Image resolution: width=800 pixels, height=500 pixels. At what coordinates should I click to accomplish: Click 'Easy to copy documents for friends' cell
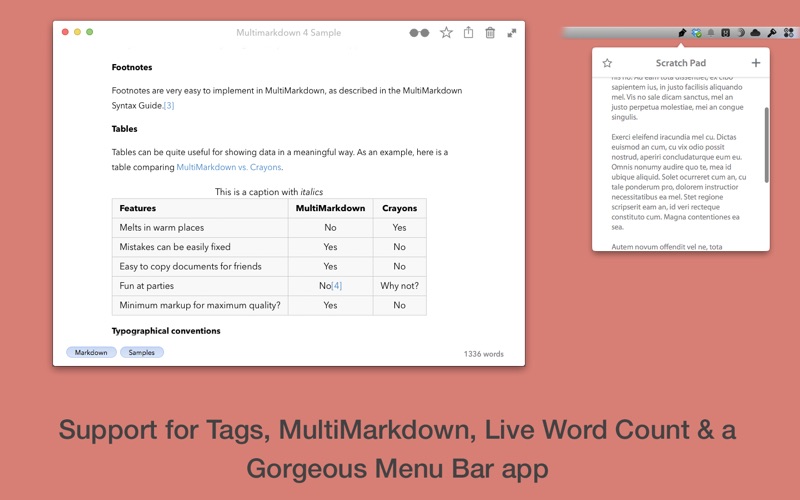[x=200, y=266]
